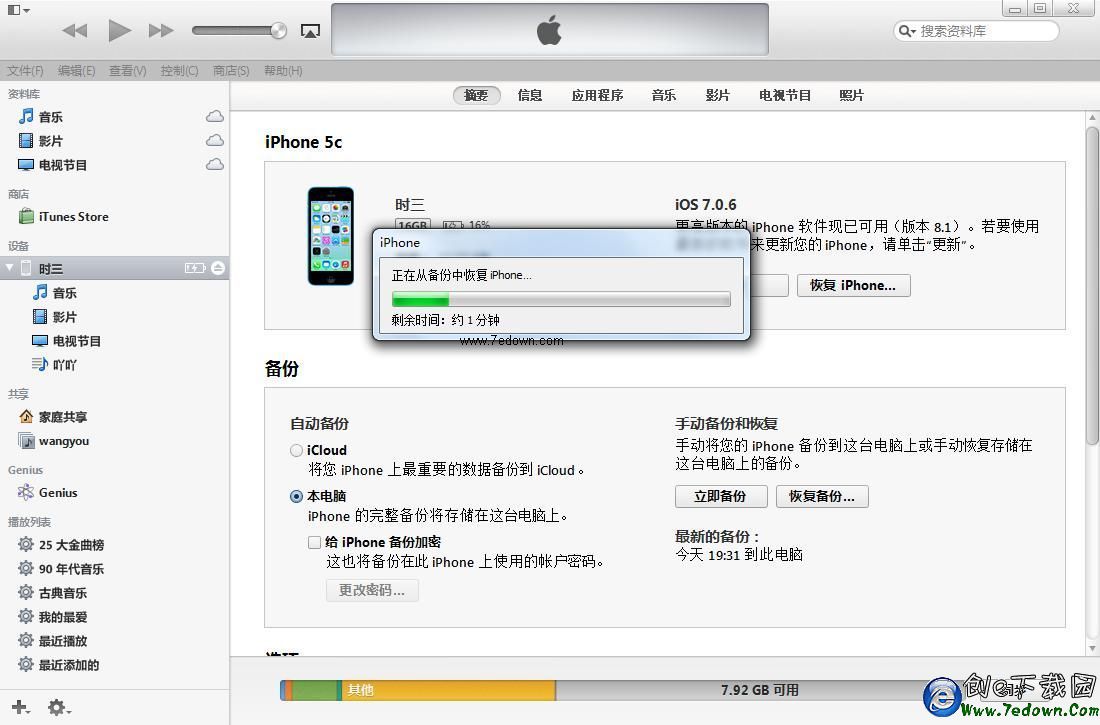Switch to the 应用程序 tab
1100x725 pixels.
click(597, 96)
